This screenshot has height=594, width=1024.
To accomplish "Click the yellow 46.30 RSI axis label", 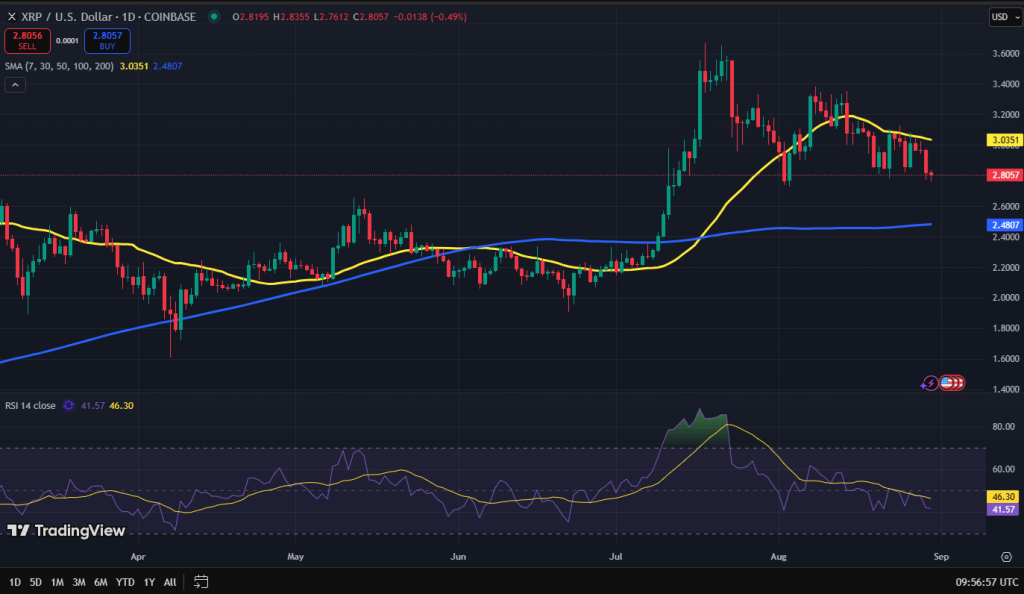I will tap(1002, 497).
